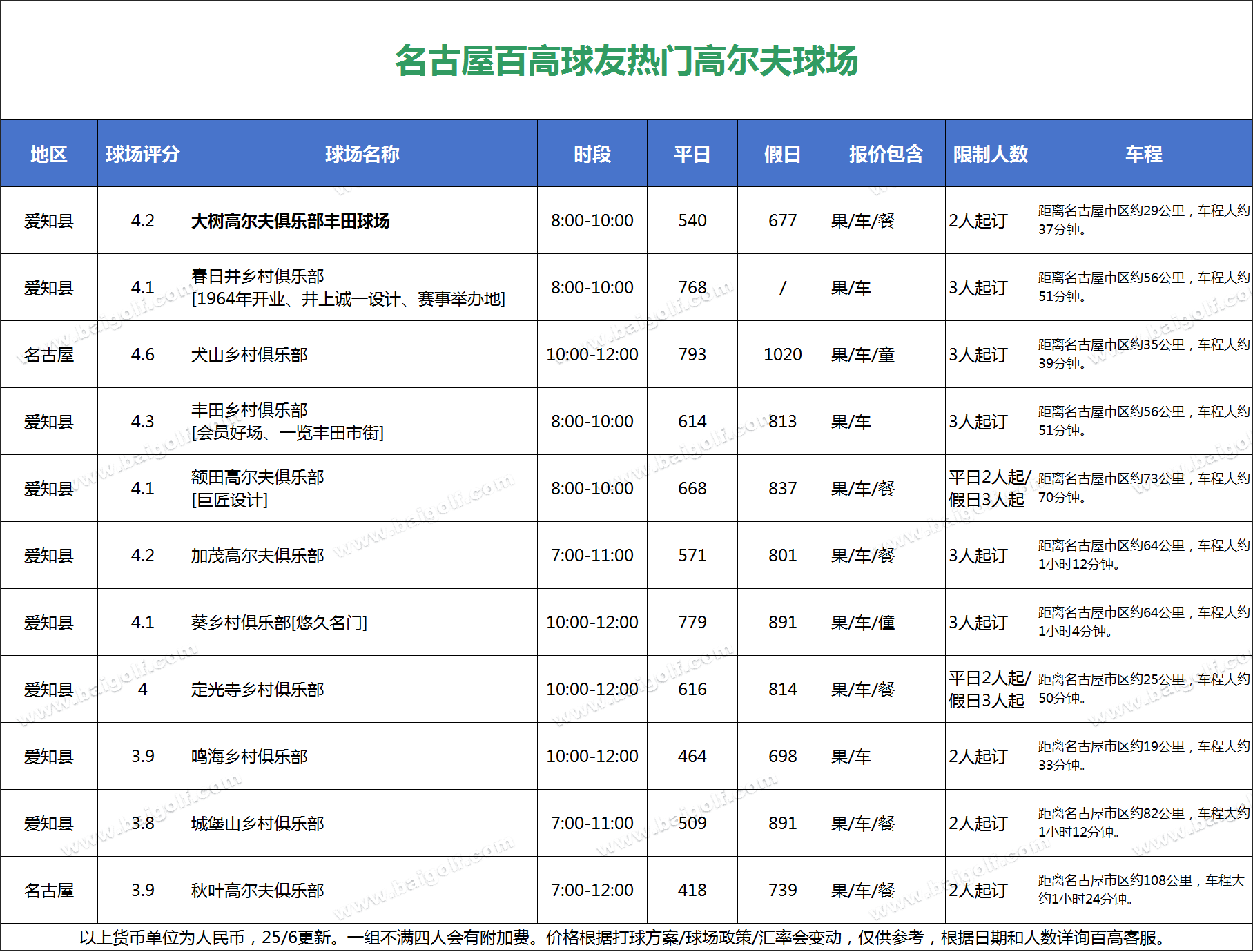1253x952 pixels.
Task: Click the 距离名古屋市区约73公里 drive cell
Action: click(1144, 488)
